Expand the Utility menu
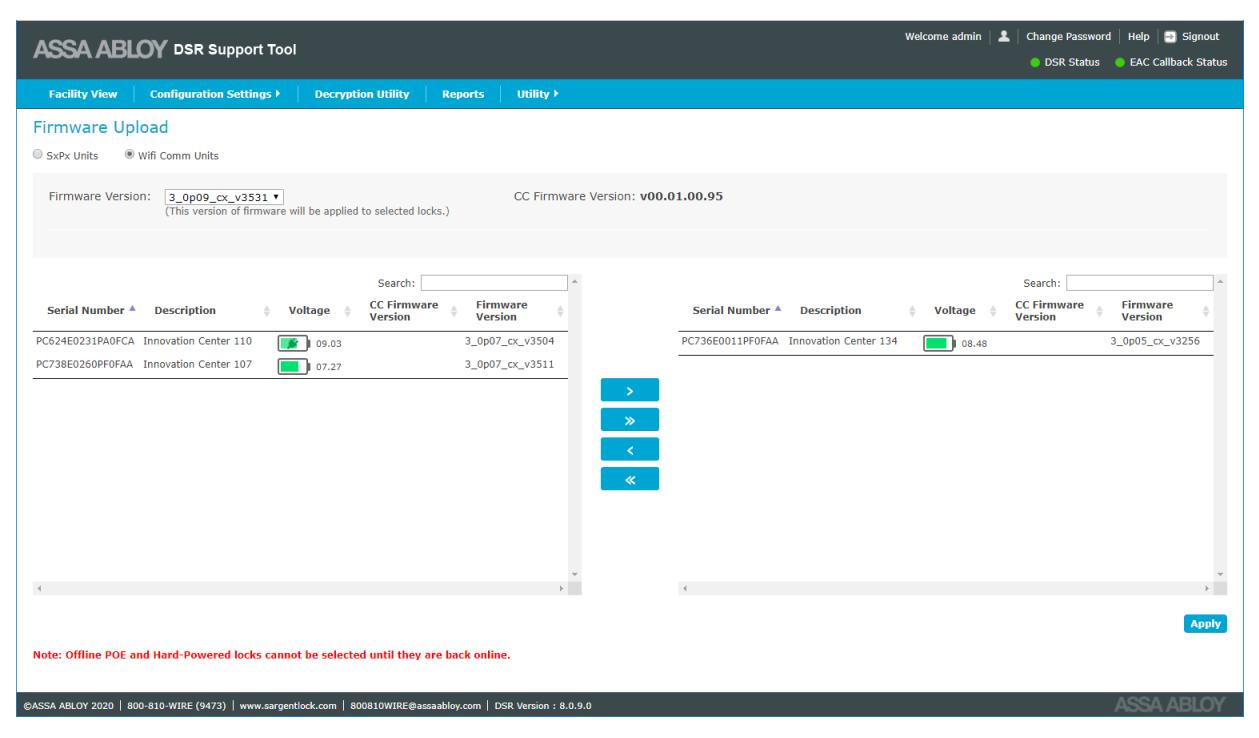Image resolution: width=1259 pixels, height=738 pixels. 536,94
